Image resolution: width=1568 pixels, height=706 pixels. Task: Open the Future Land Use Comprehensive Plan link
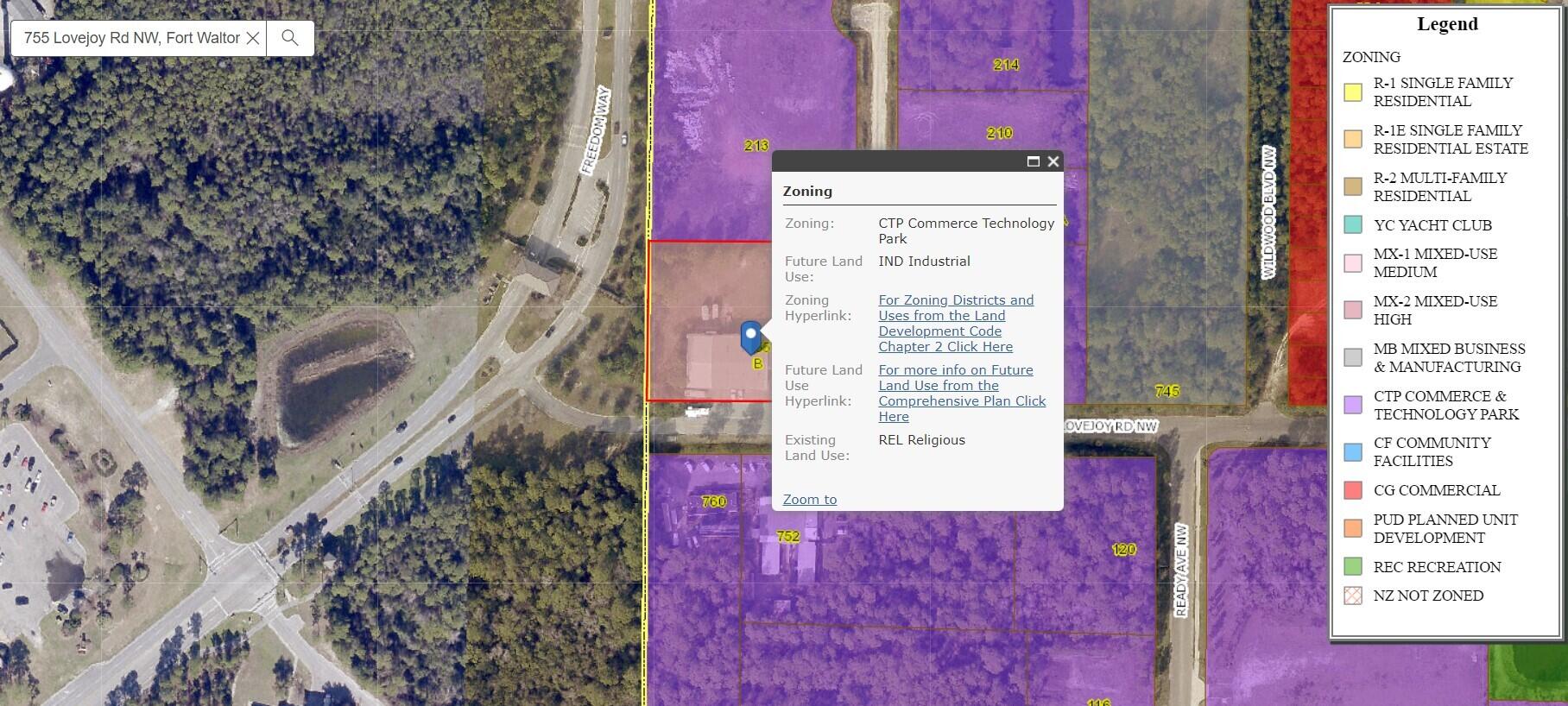pos(961,394)
